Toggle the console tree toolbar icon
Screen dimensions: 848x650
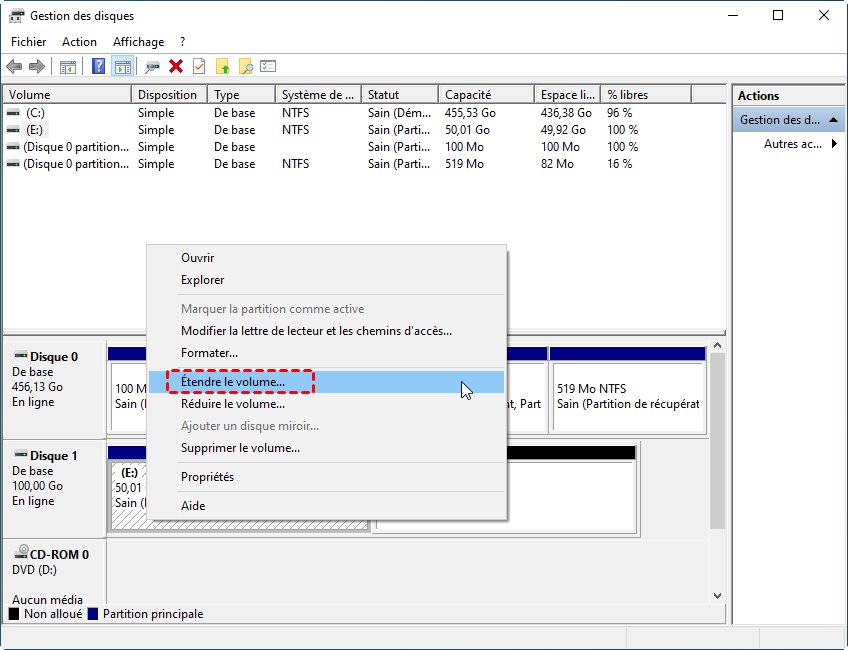point(68,67)
